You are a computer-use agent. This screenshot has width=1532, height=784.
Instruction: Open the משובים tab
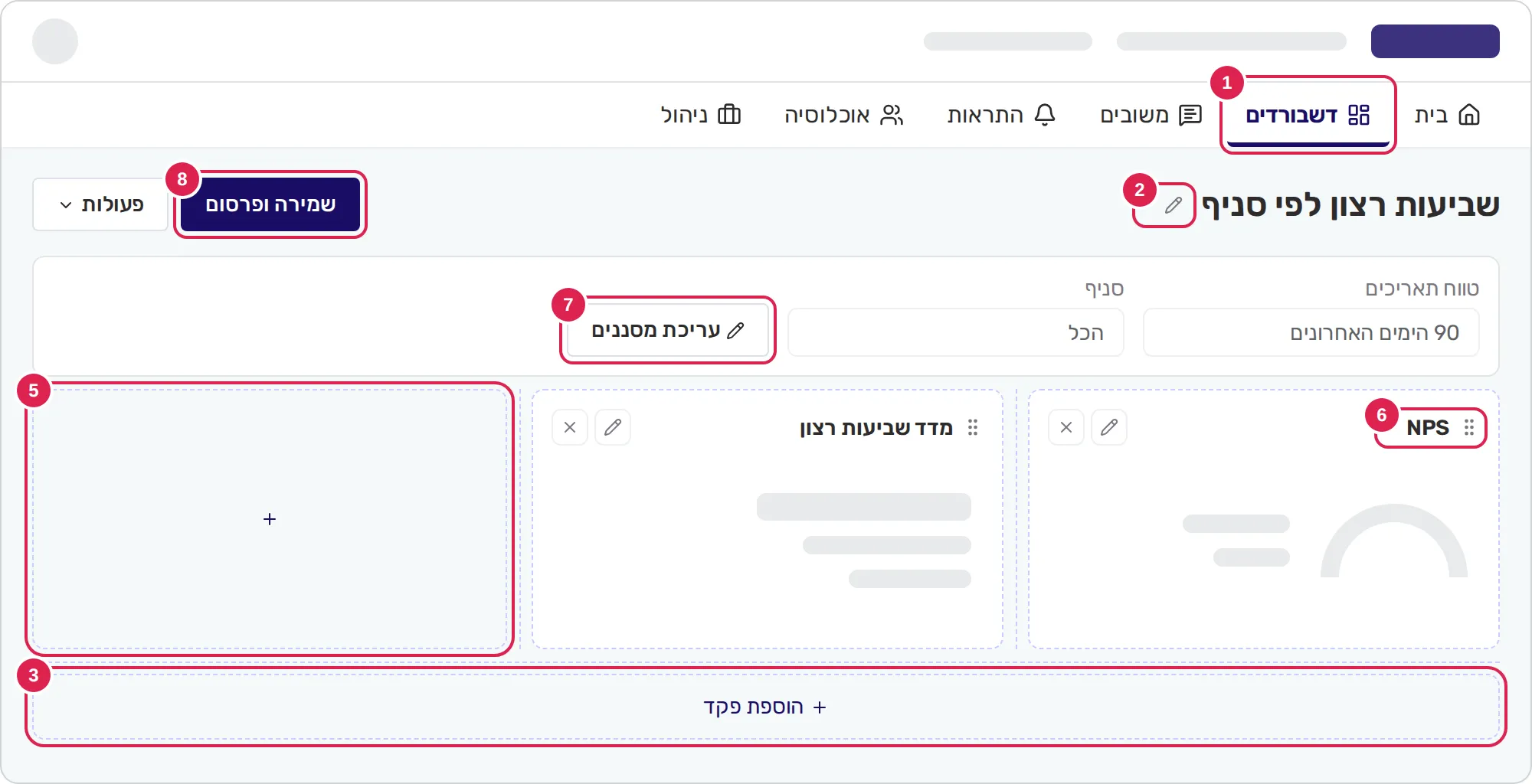click(x=1151, y=115)
